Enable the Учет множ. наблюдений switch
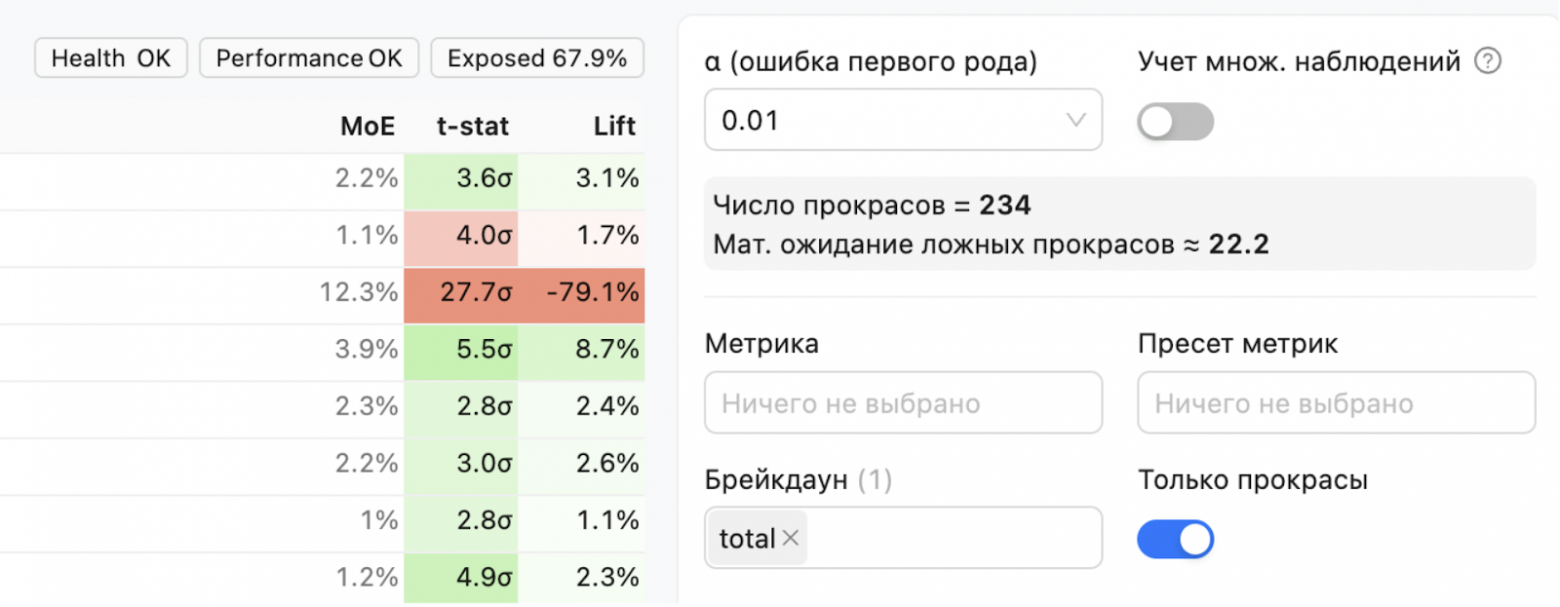This screenshot has height=607, width=1560. click(1175, 121)
